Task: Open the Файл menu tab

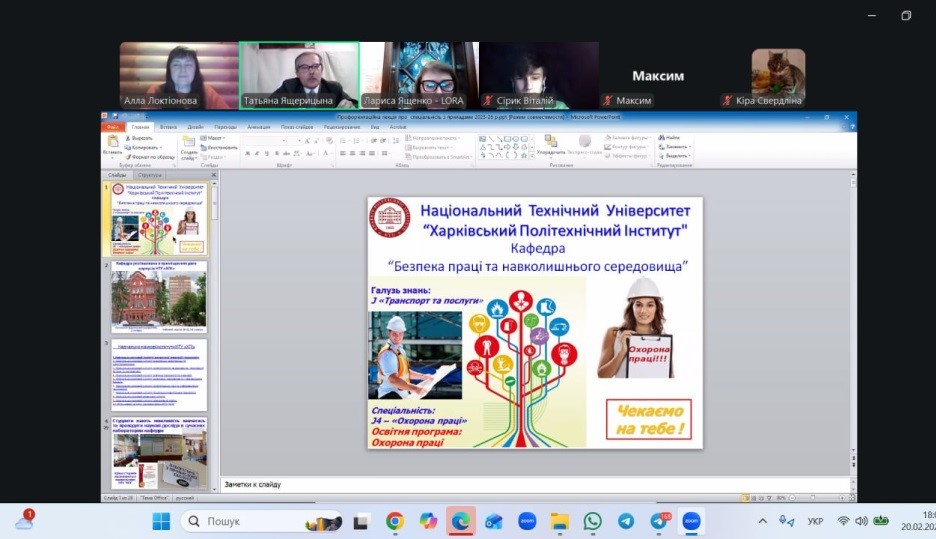Action: [113, 127]
